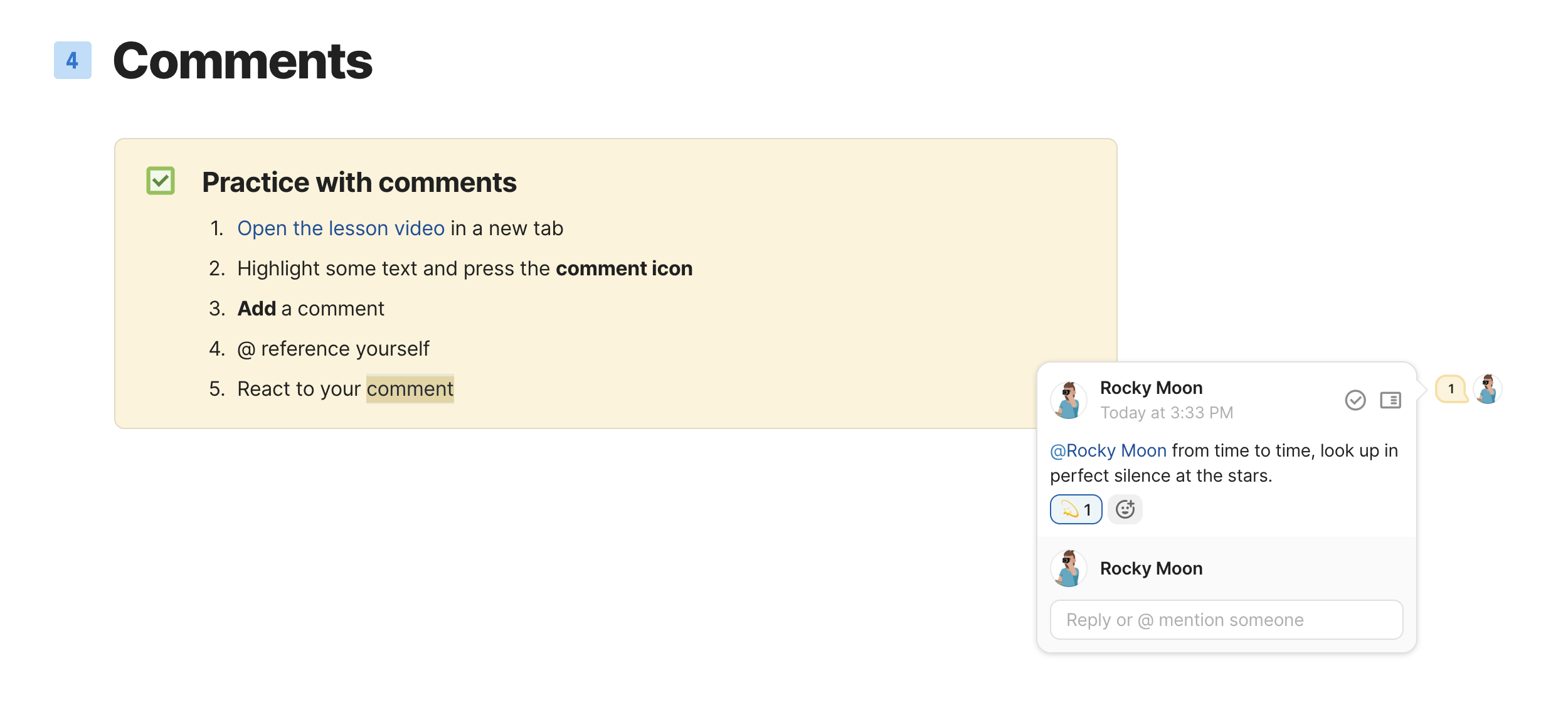
Task: Open the comment details card icon
Action: pyautogui.click(x=1390, y=400)
